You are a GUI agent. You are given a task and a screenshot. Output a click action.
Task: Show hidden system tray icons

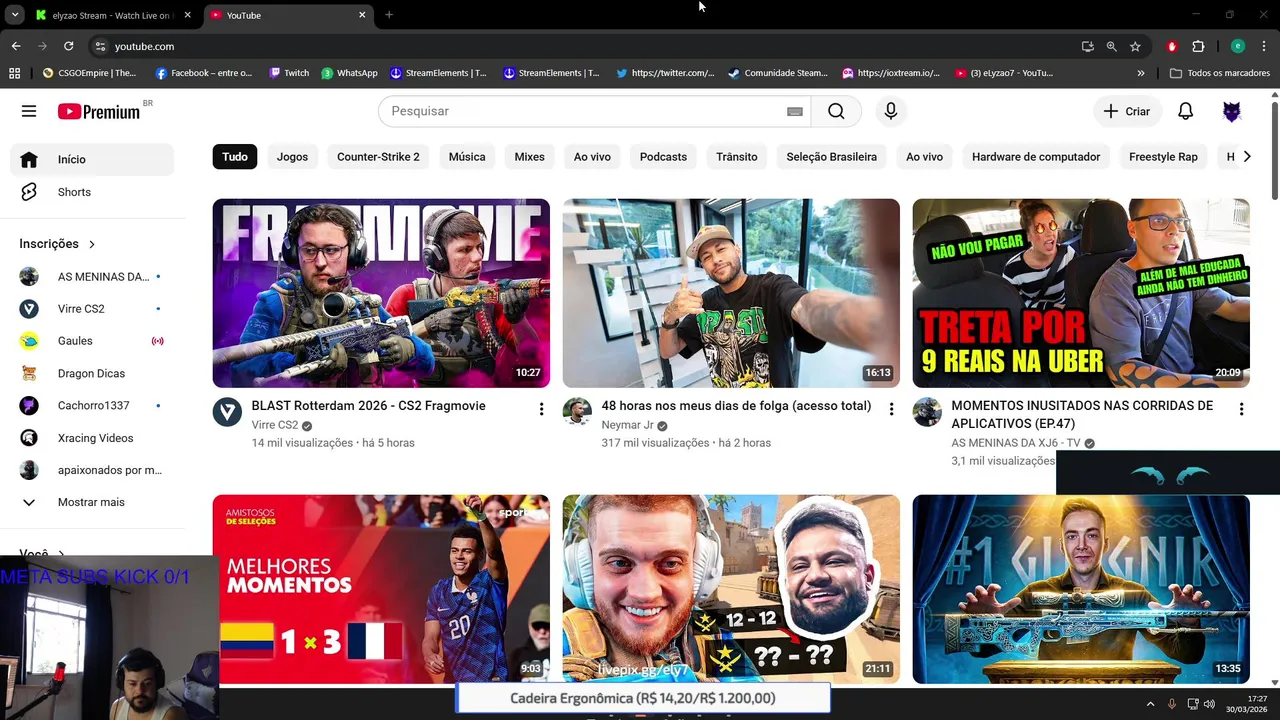point(1150,704)
